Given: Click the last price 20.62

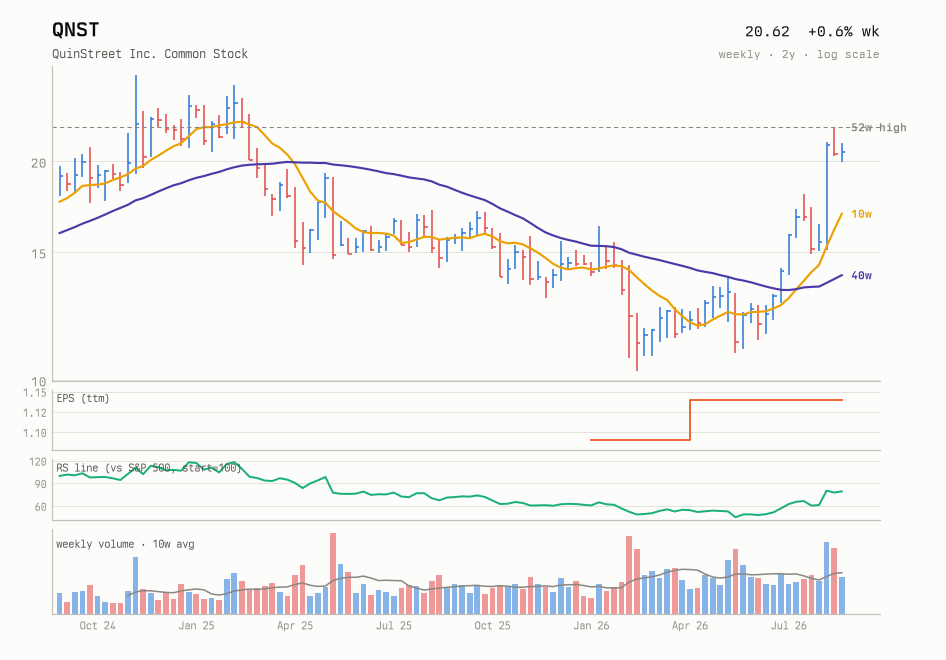Looking at the screenshot, I should [767, 31].
